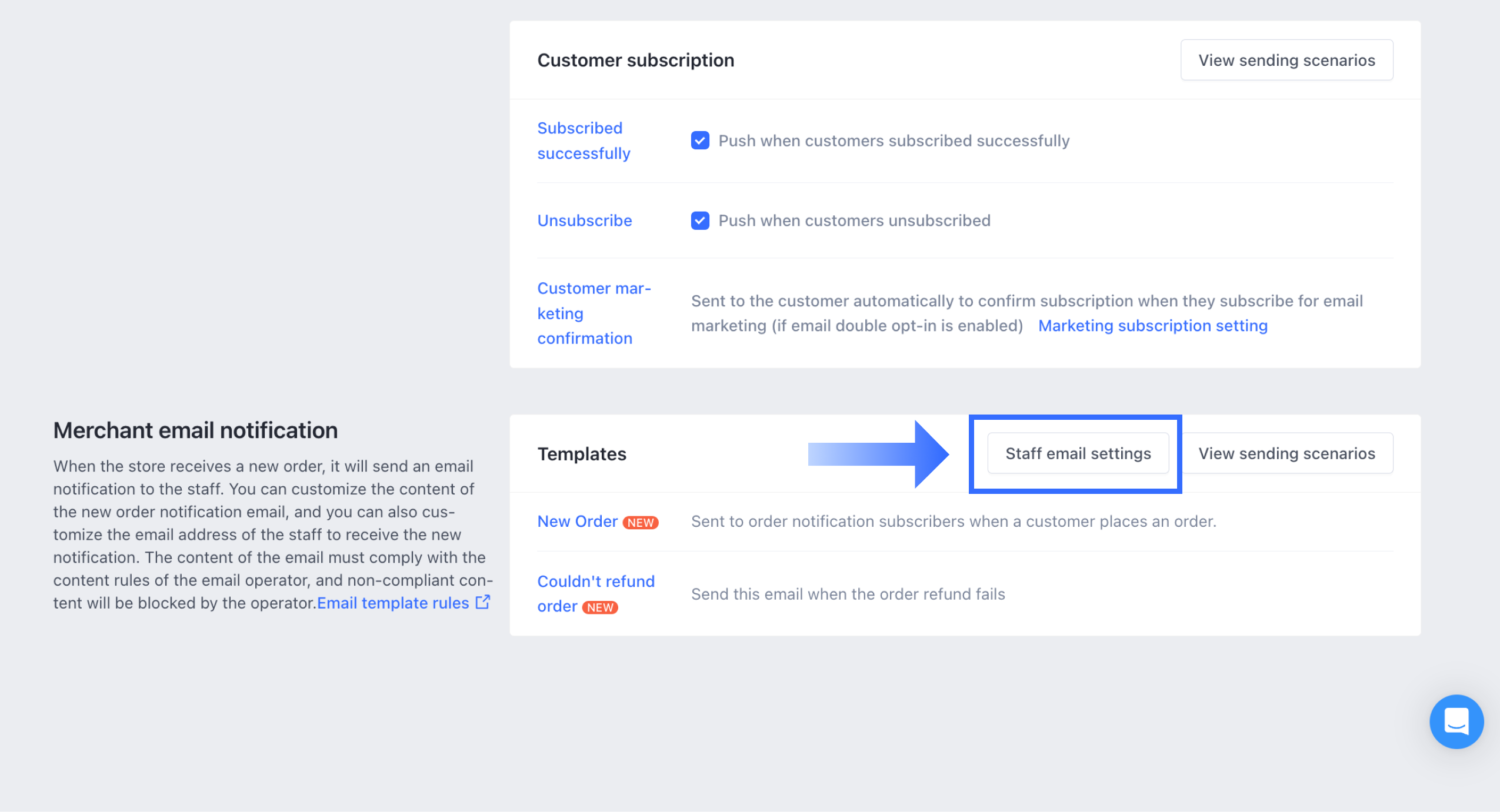
Task: Open Staff email settings
Action: 1078,453
